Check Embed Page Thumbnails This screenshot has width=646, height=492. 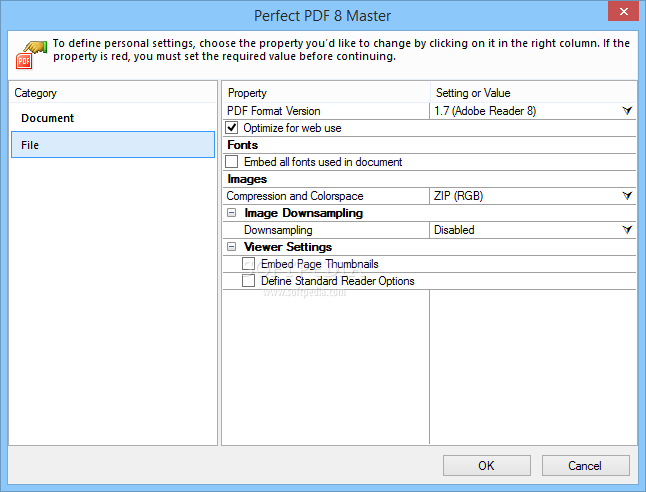point(248,264)
